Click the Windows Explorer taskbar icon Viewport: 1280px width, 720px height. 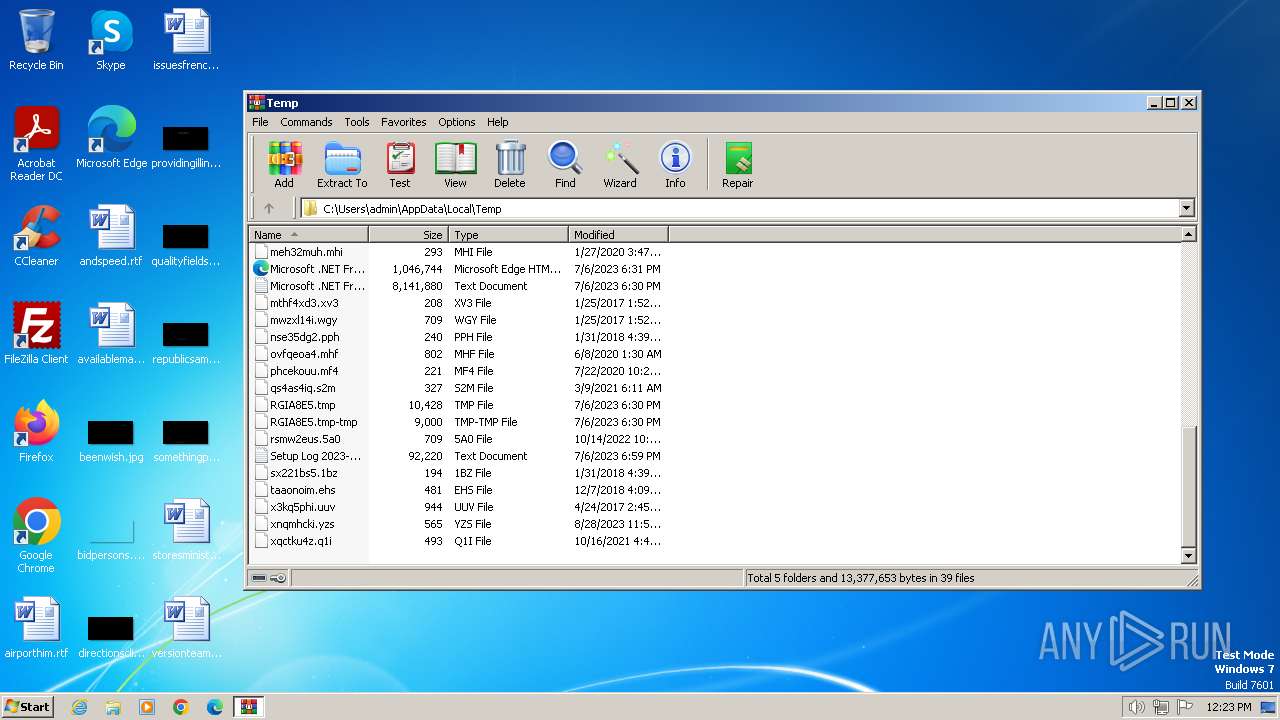pos(113,707)
